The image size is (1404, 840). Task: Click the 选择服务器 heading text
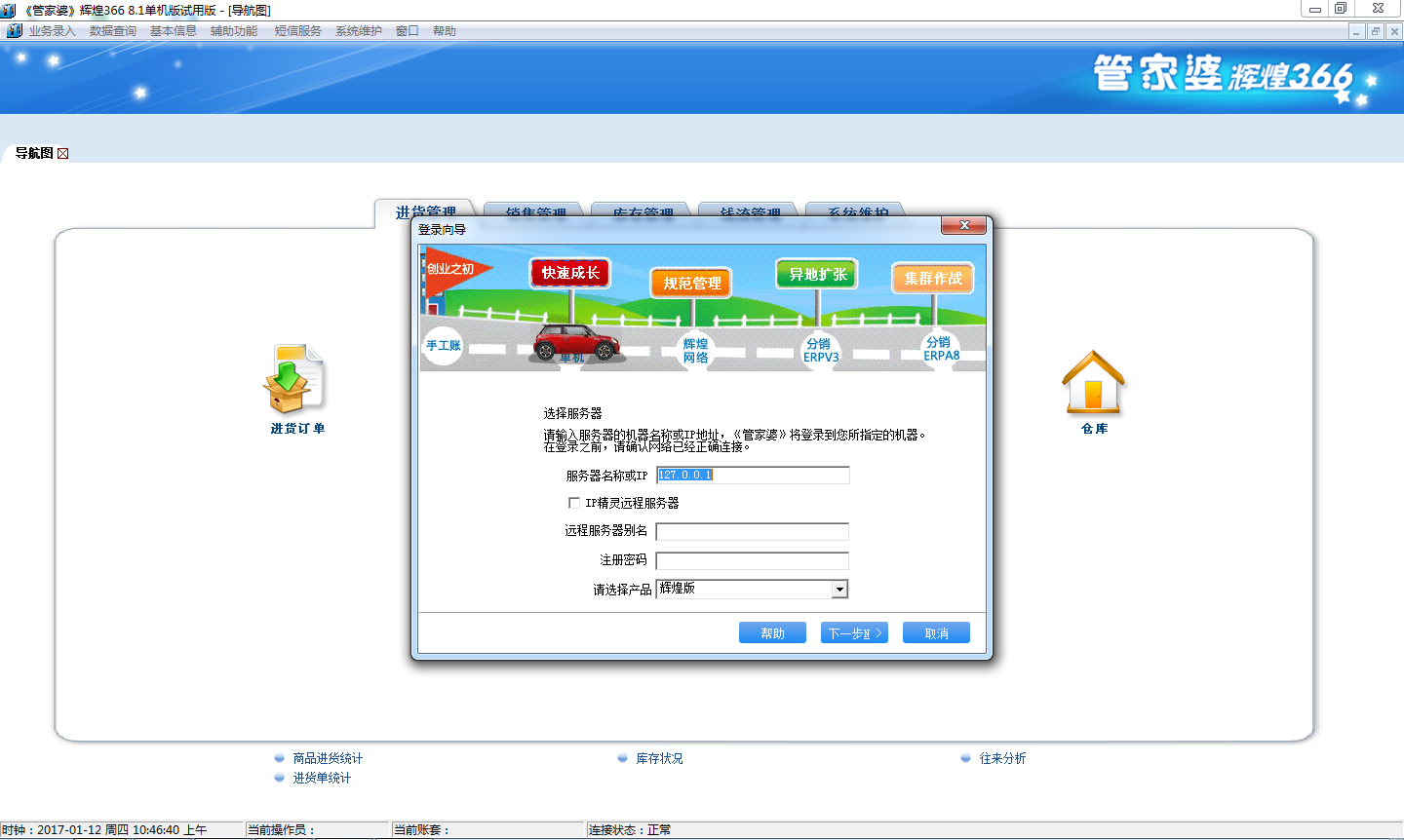click(x=573, y=413)
